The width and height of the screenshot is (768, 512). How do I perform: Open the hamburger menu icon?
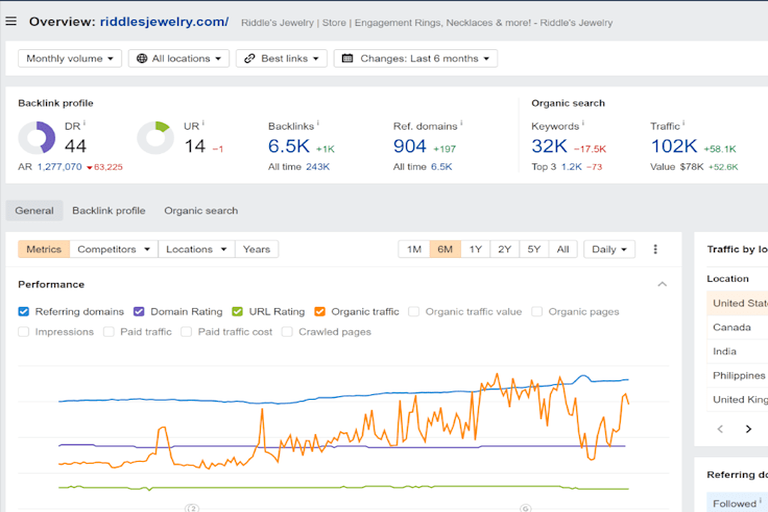pyautogui.click(x=11, y=21)
